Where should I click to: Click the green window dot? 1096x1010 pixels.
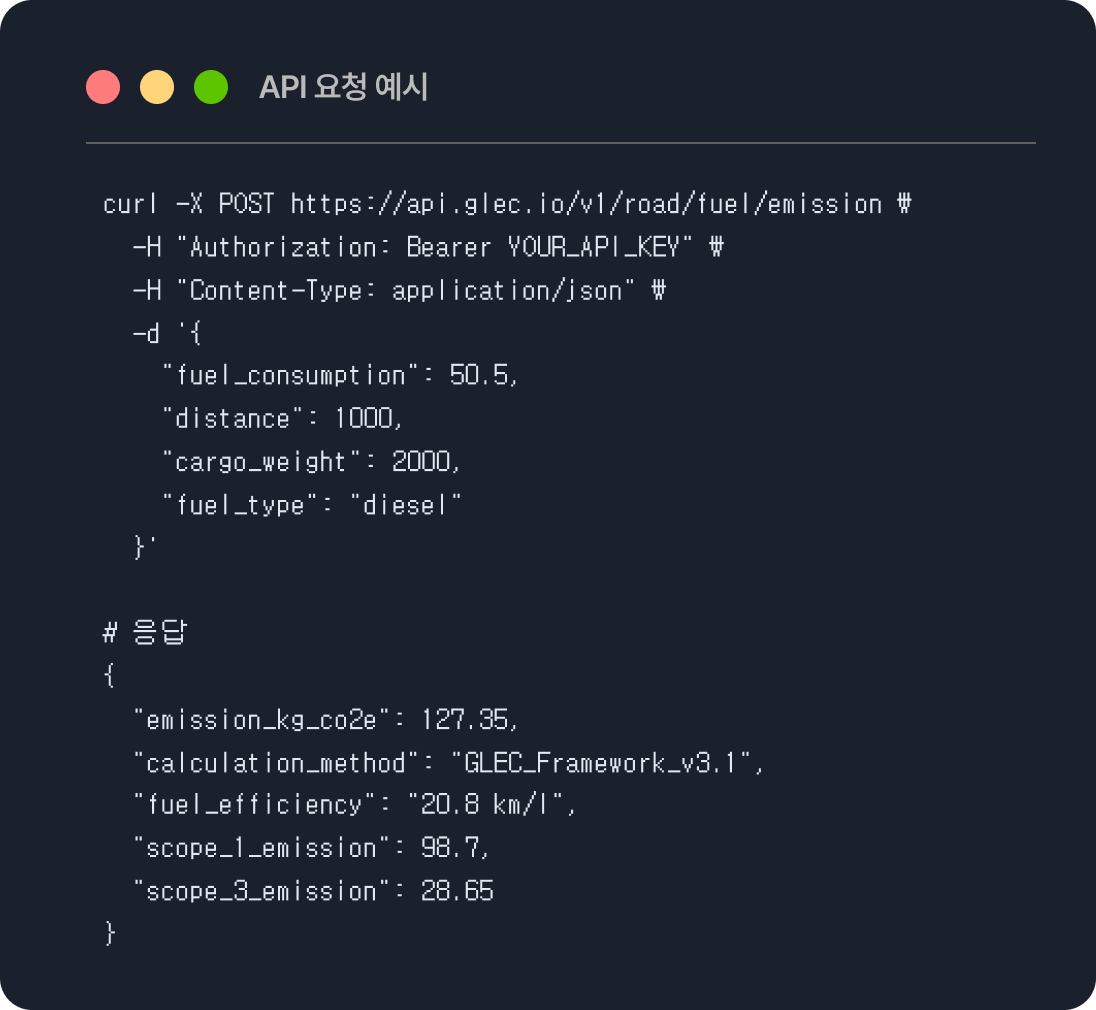(x=211, y=87)
